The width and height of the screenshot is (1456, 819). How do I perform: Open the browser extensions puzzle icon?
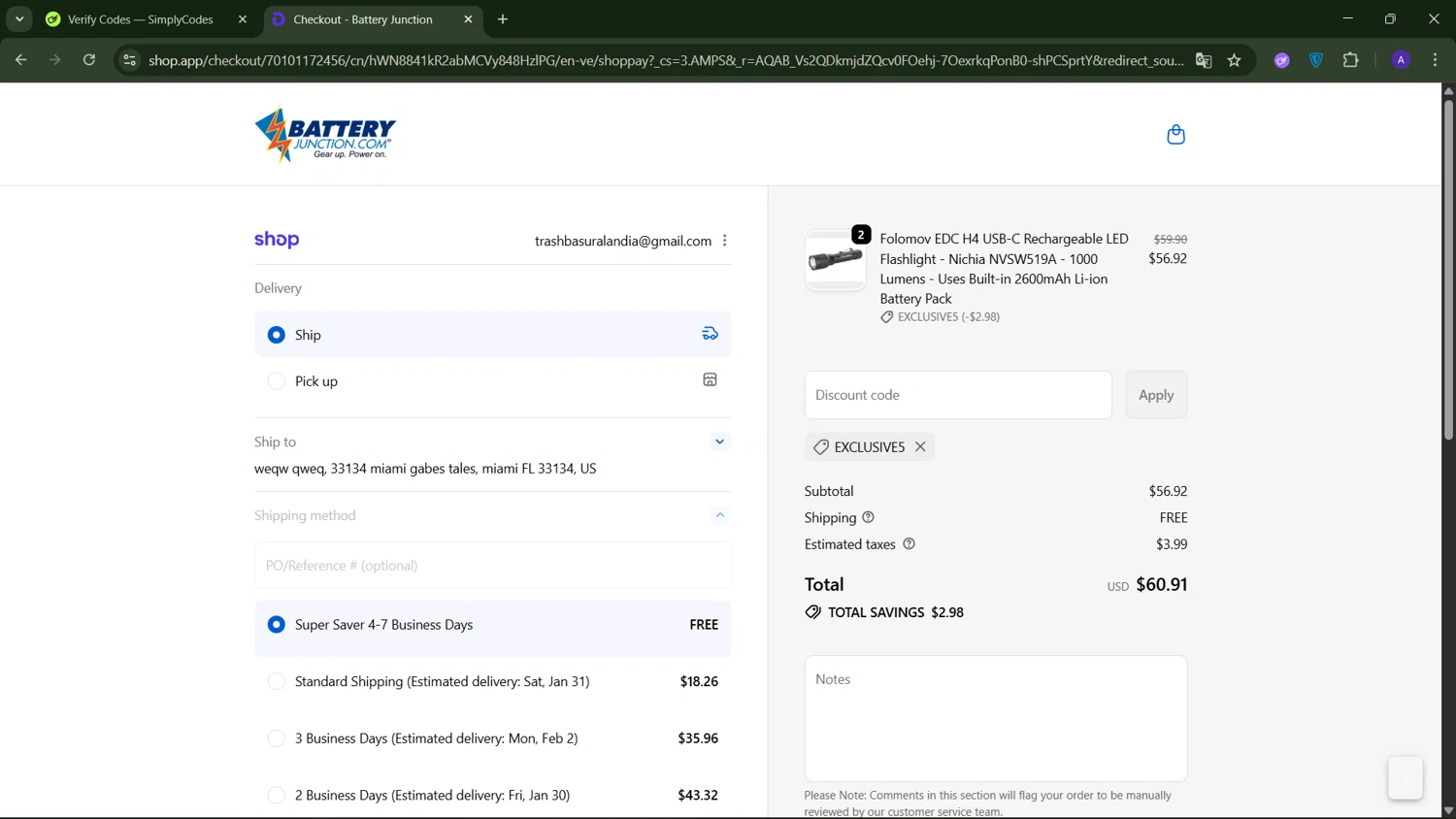tap(1350, 60)
